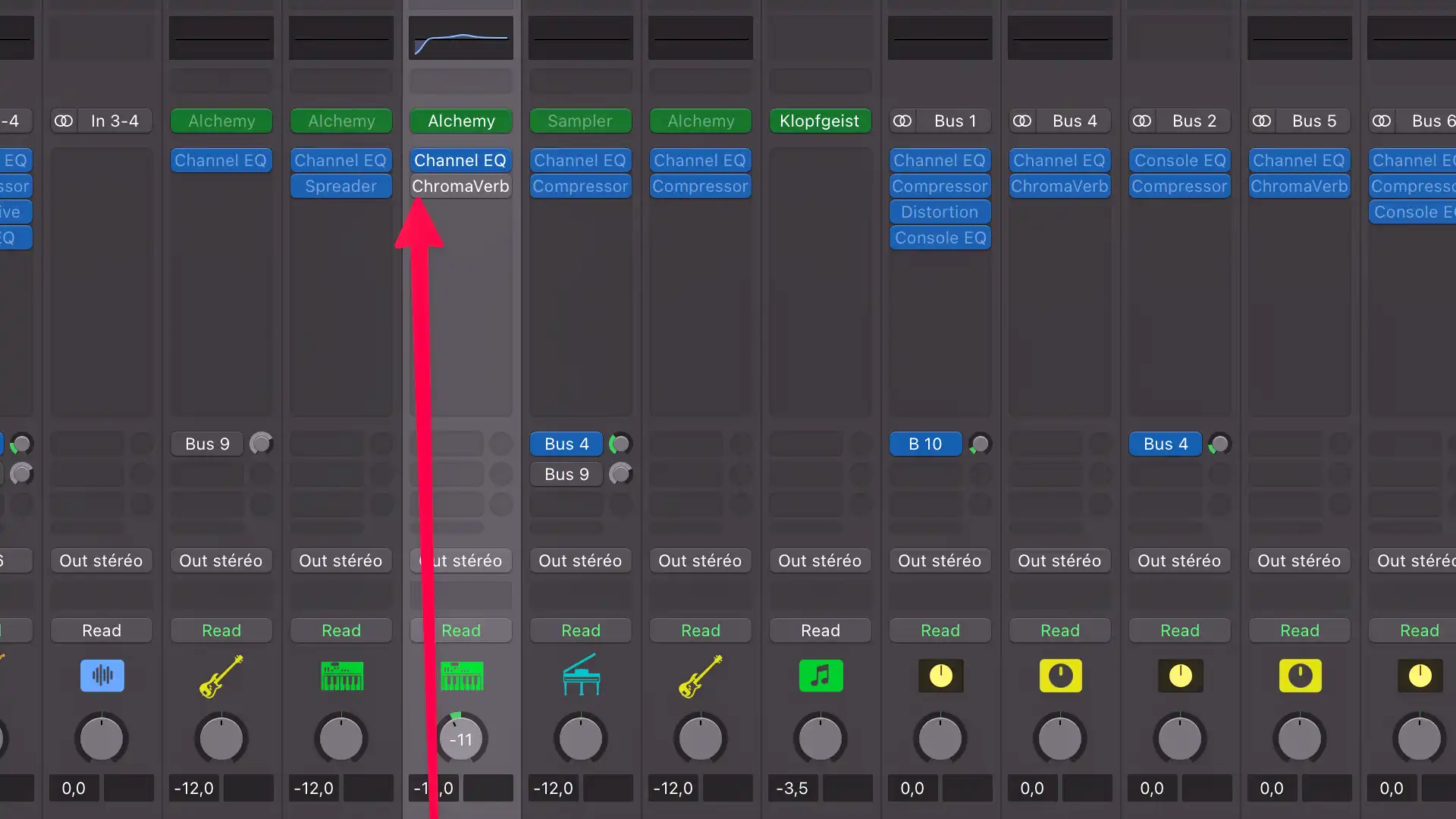Click the yellow guitar icon on the Alchemy strip next to Klopfgeist
Image resolution: width=1456 pixels, height=819 pixels.
click(700, 675)
